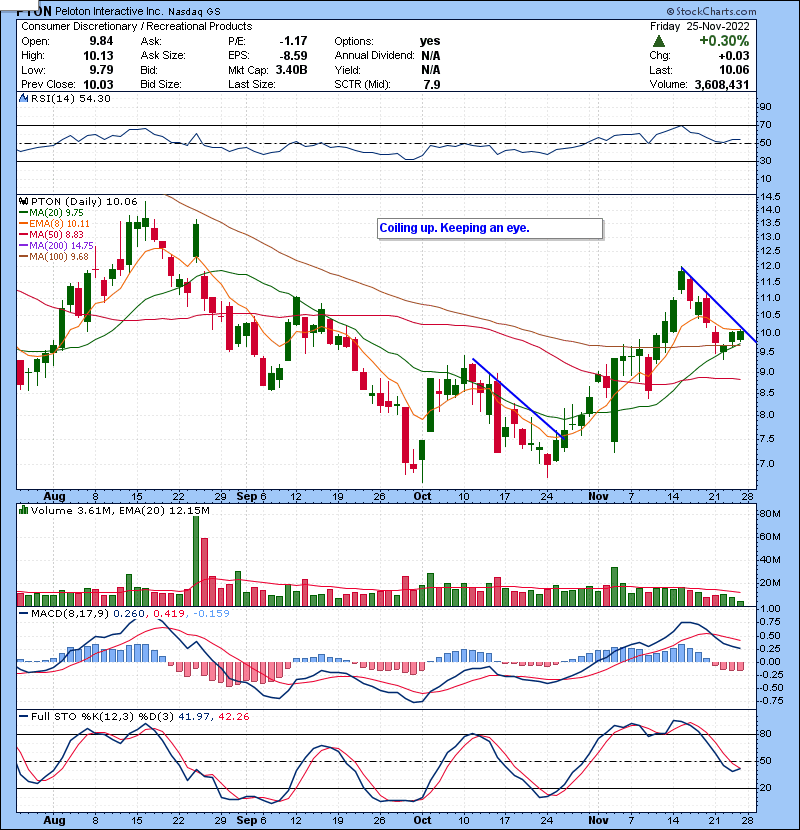The height and width of the screenshot is (830, 800).
Task: Click the 'Volume 3.61M, EMA(20) 12.15M' label
Action: click(120, 510)
